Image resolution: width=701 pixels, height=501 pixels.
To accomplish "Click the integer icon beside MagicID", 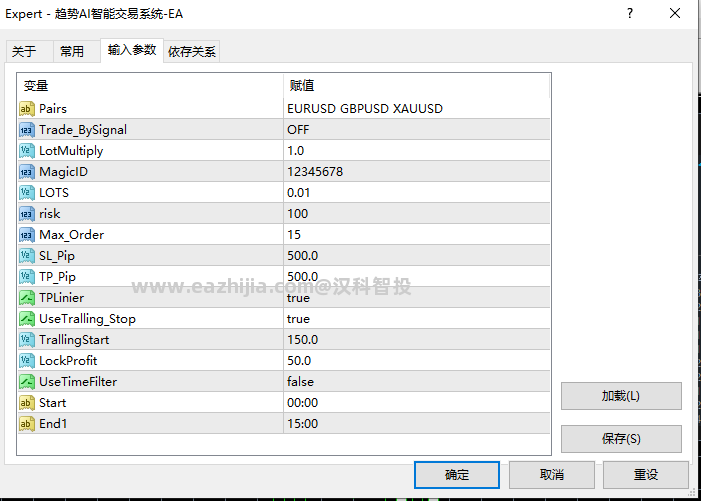I will [x=27, y=172].
